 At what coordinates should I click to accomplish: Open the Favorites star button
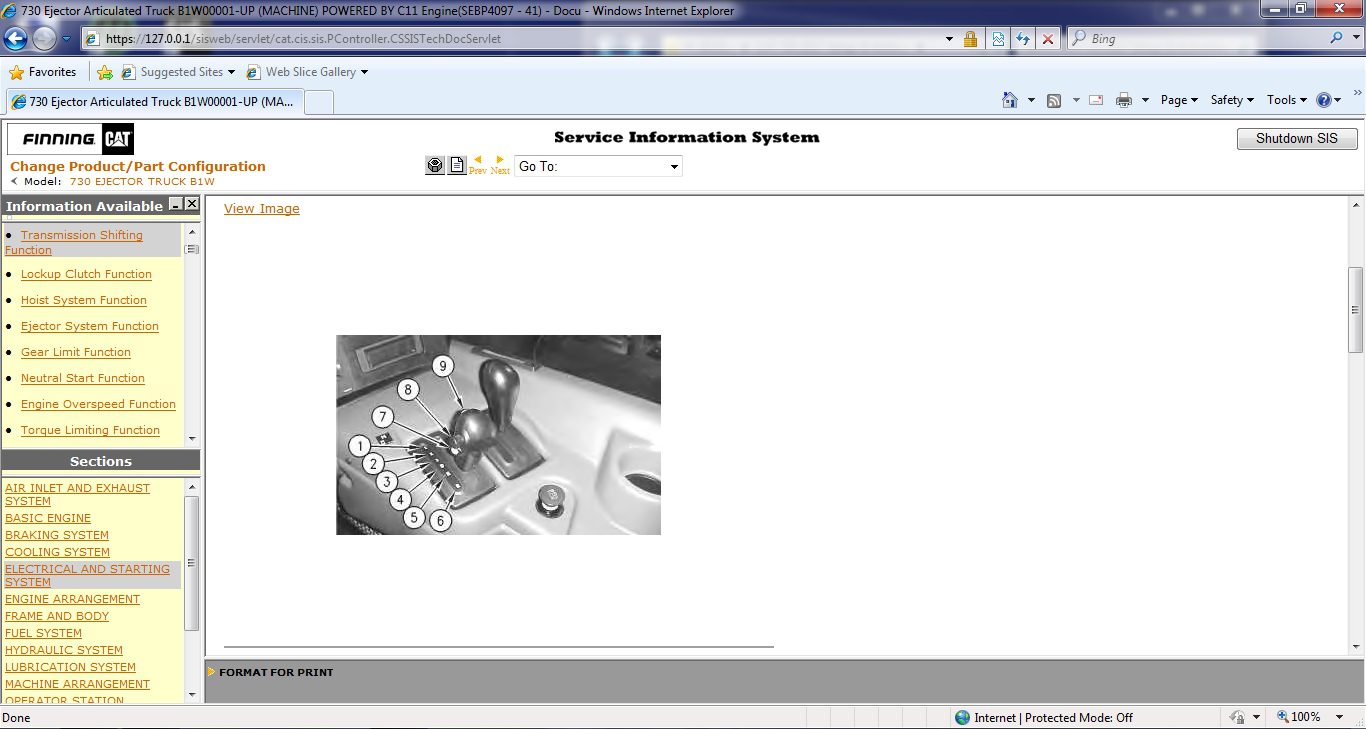pyautogui.click(x=43, y=72)
